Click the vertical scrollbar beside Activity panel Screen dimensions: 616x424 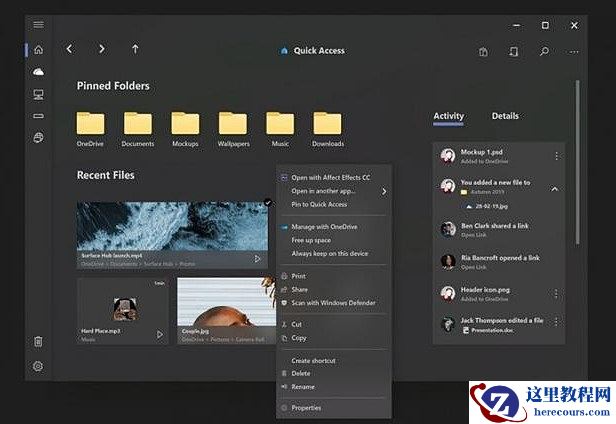tap(578, 163)
